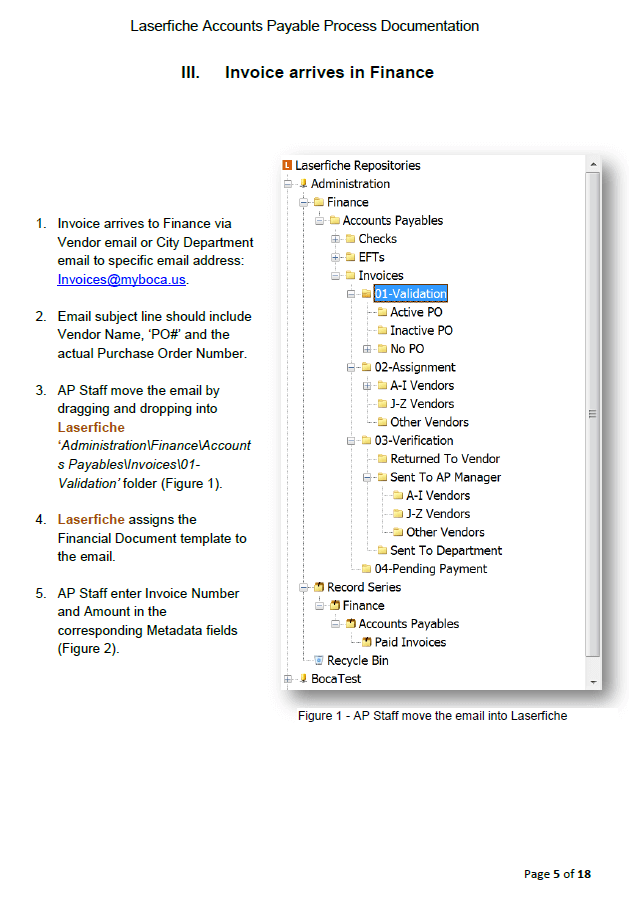
Task: Click the Paid Invoices record icon
Action: (367, 642)
